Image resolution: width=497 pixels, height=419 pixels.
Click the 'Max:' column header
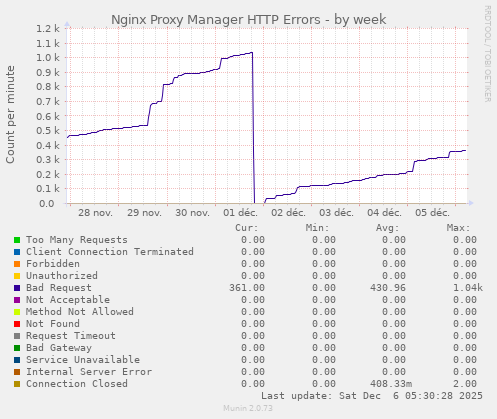458,228
